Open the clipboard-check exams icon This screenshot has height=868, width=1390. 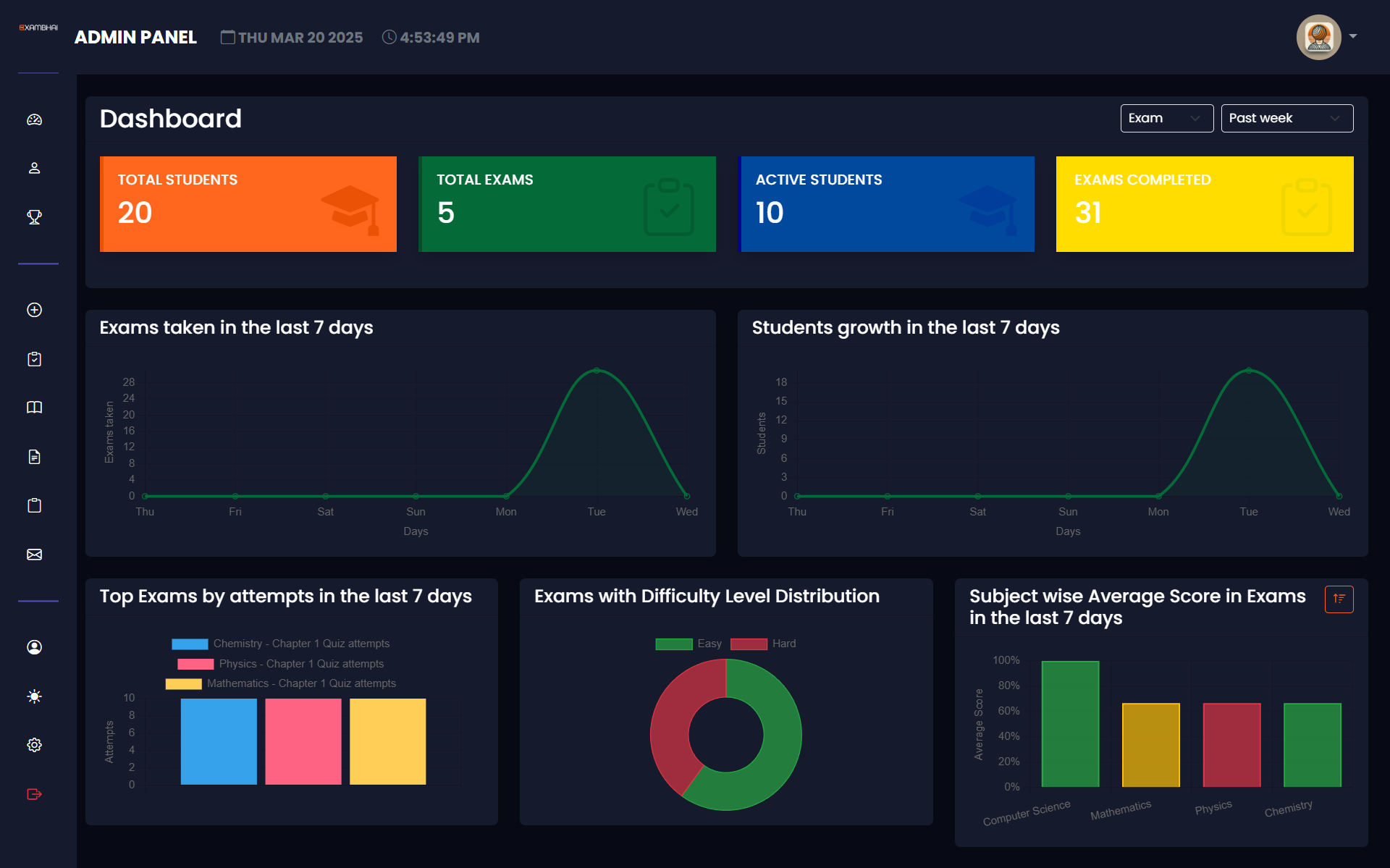pos(34,359)
